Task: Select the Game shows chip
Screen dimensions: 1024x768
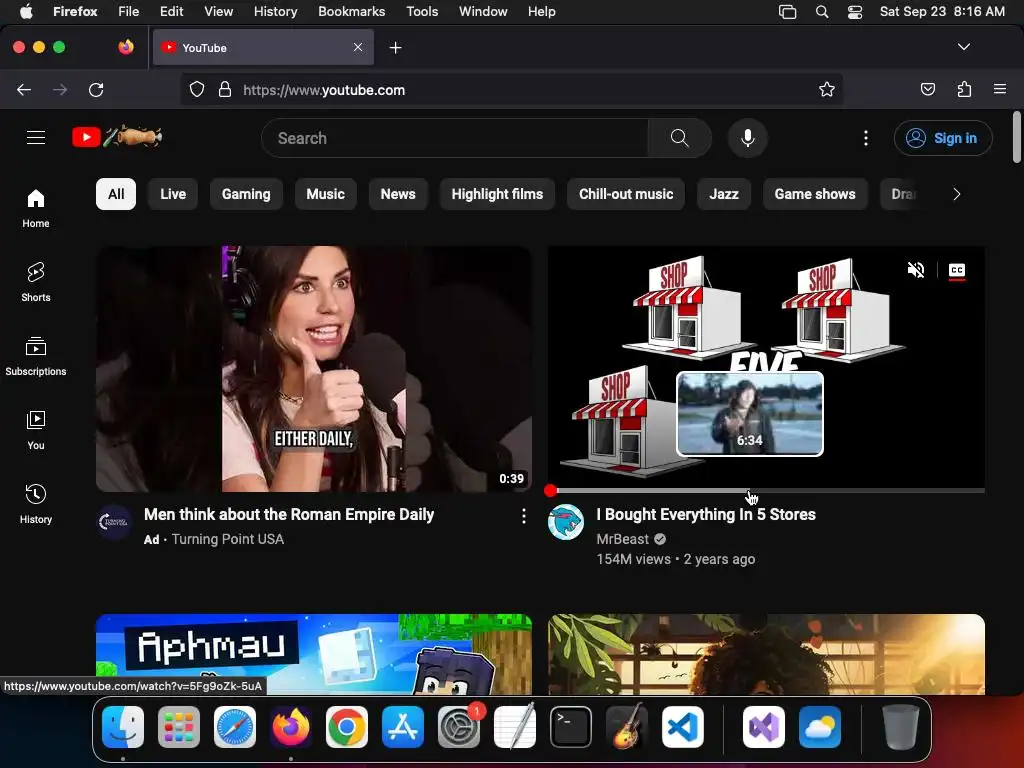Action: pos(815,194)
